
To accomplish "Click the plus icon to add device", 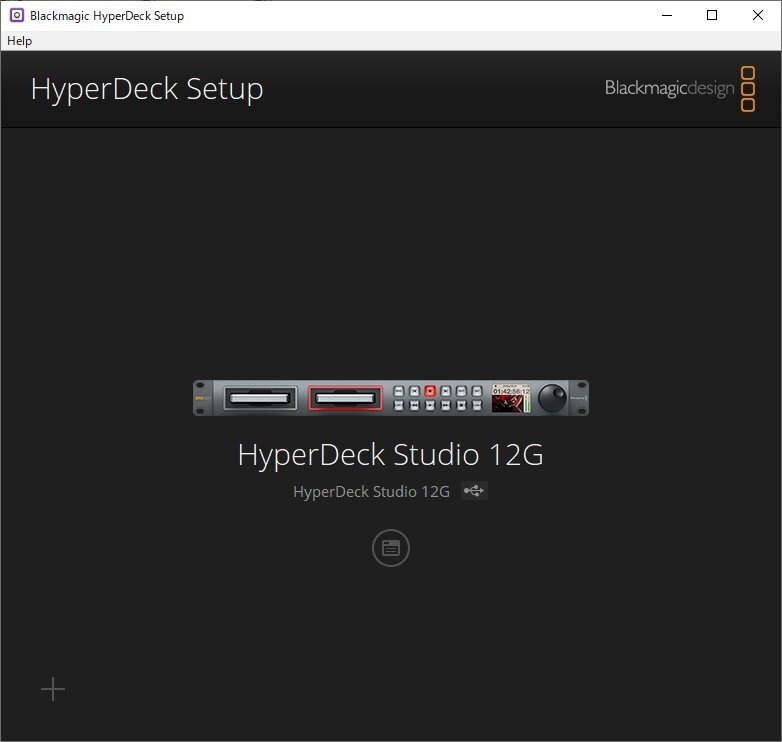I will pos(53,689).
